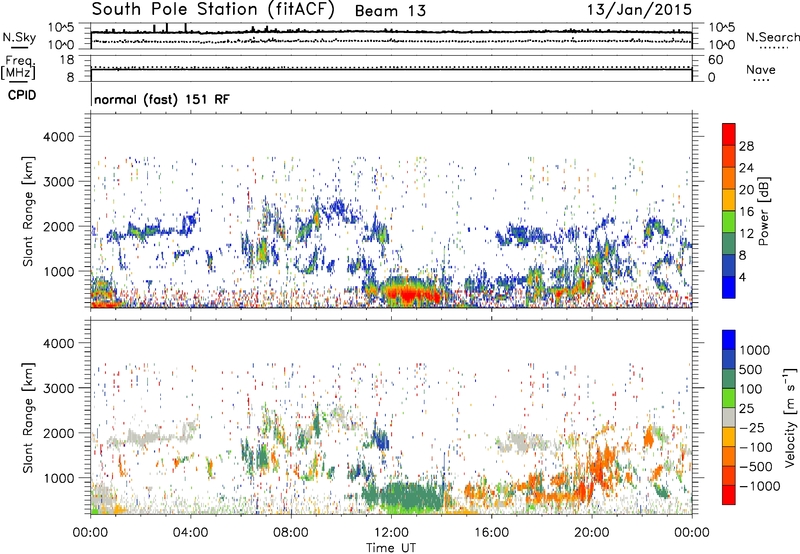
Task: Click the '10^5' label left of the noise panel
Action: tap(61, 28)
